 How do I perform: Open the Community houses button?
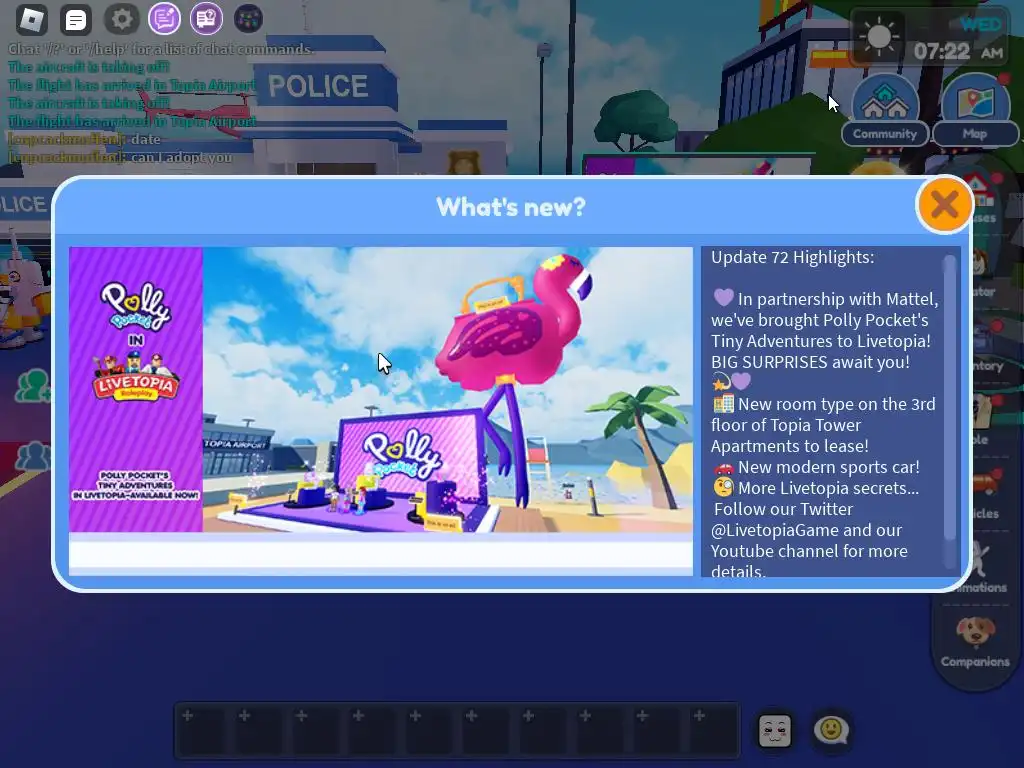pos(885,110)
